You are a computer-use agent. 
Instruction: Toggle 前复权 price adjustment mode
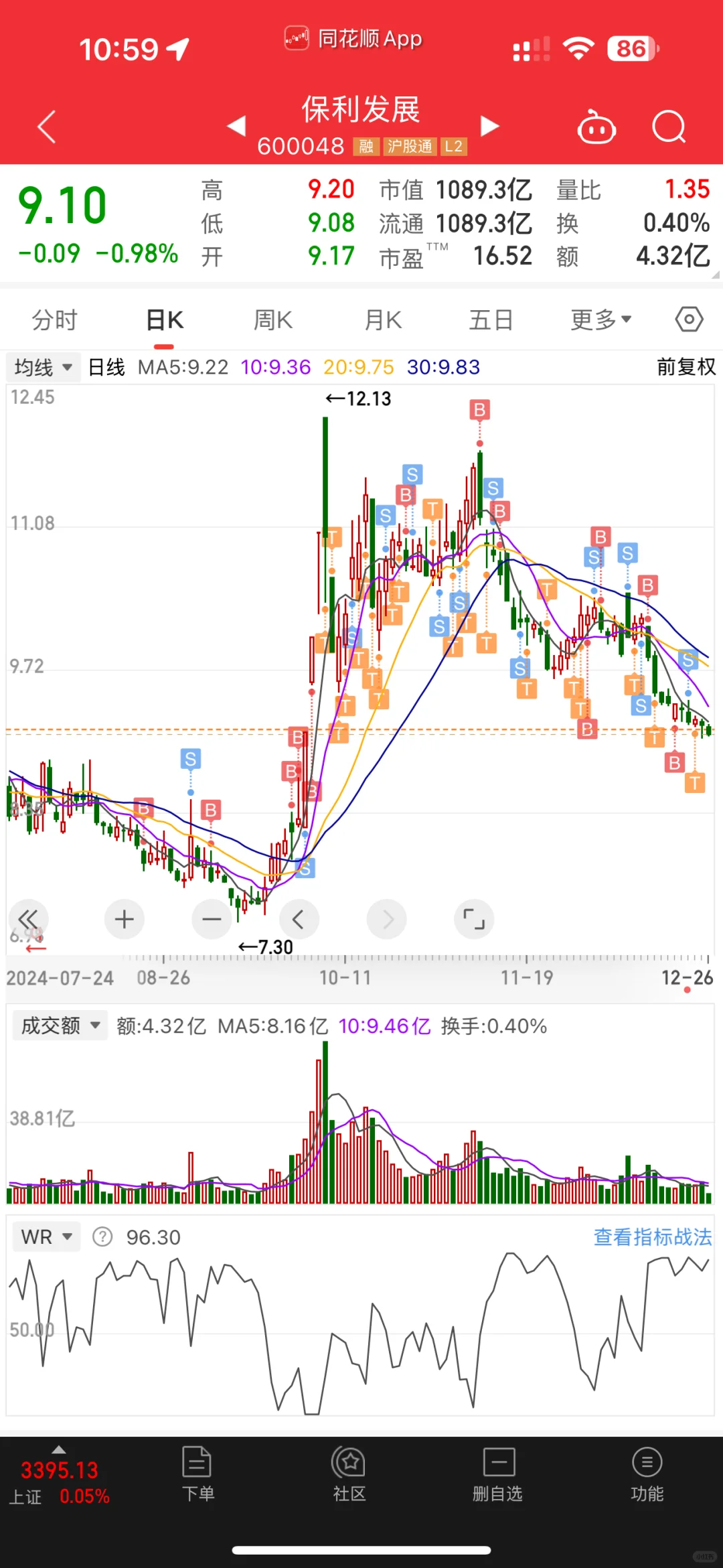click(686, 367)
